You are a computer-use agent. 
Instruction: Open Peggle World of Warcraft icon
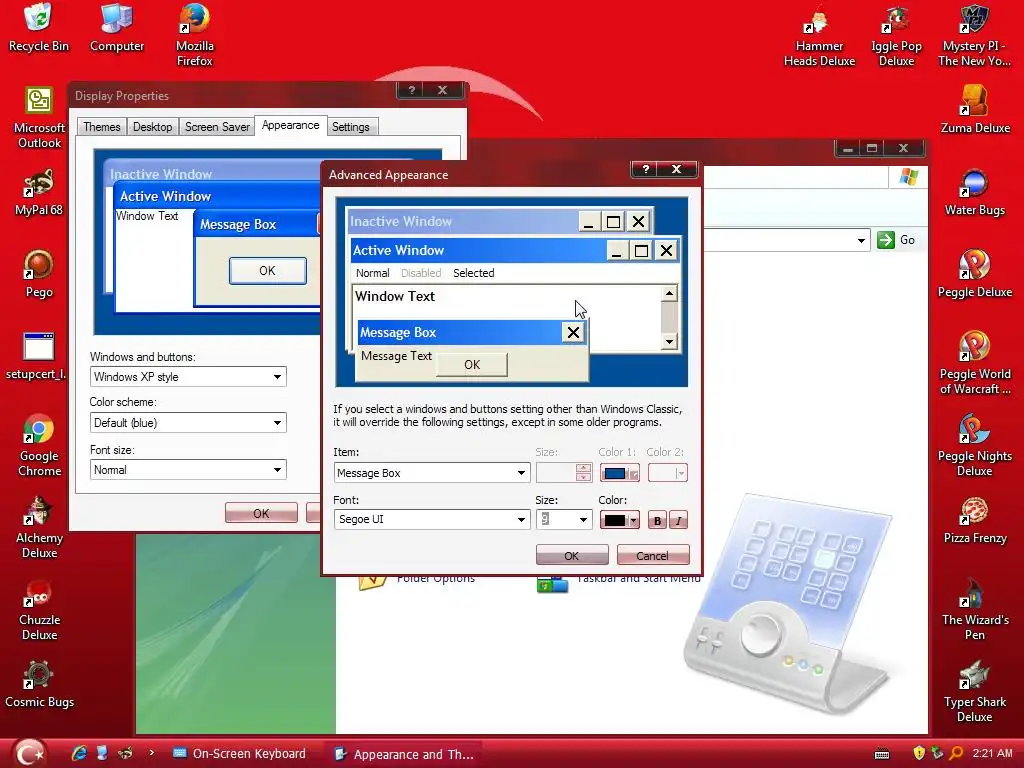(974, 364)
